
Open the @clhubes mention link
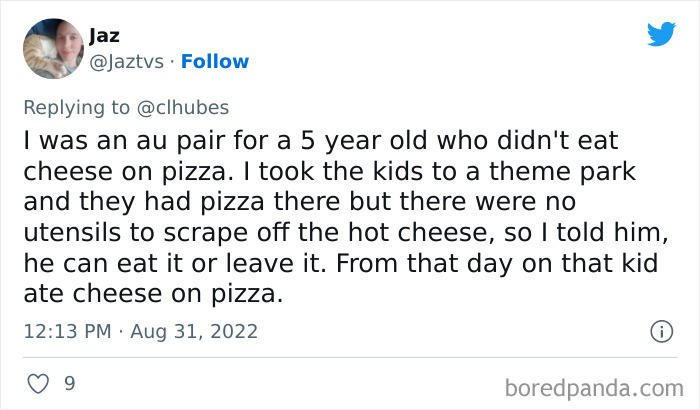click(x=186, y=109)
